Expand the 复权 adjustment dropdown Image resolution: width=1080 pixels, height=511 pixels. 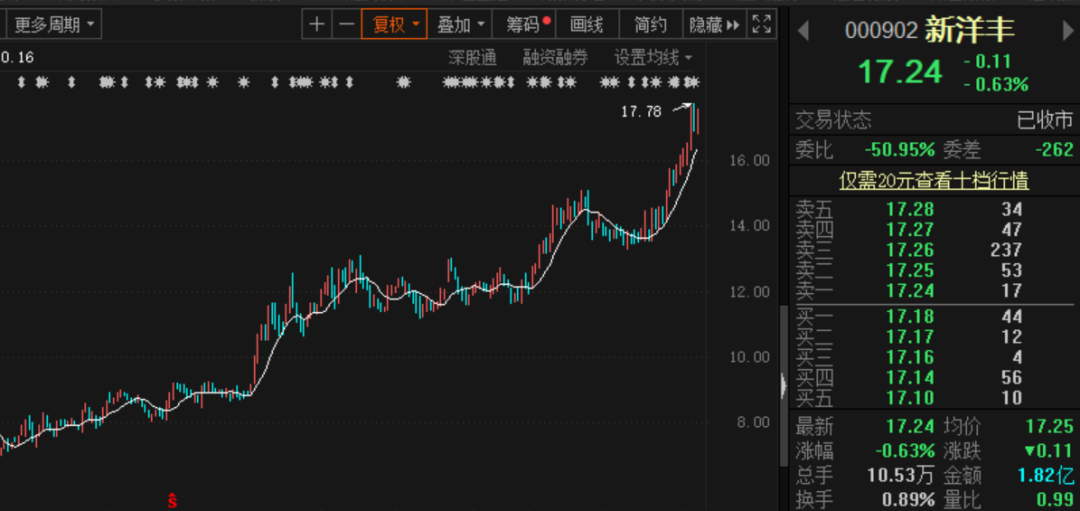[394, 24]
